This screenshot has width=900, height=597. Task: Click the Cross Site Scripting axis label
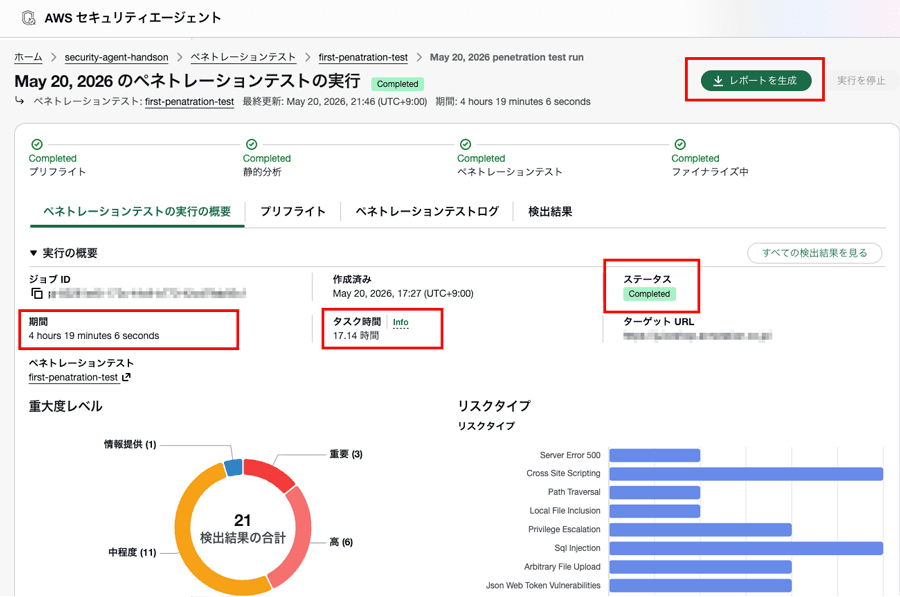point(563,474)
